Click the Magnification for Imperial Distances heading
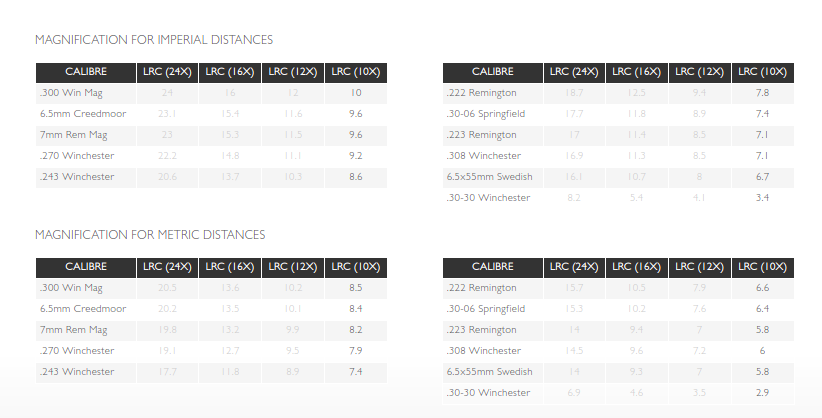 coord(154,40)
